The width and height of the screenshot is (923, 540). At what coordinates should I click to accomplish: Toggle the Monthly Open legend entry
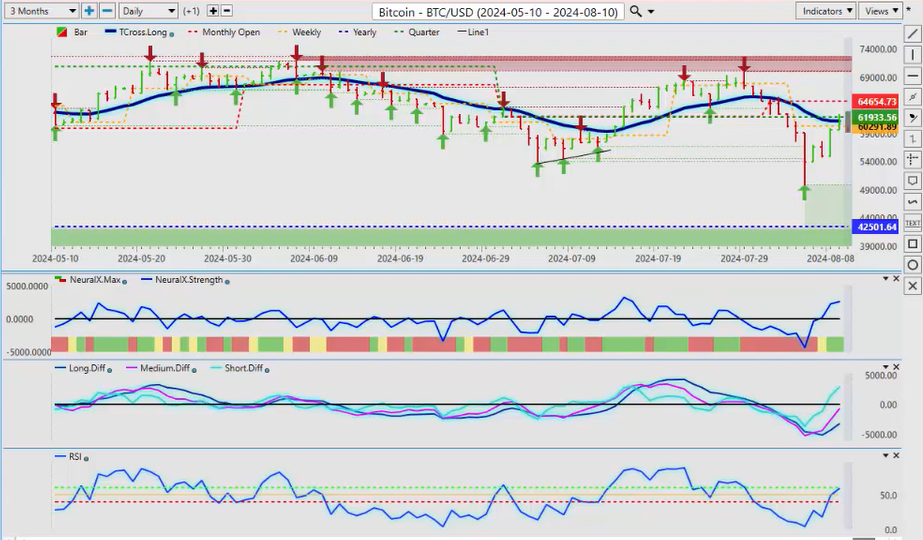(225, 32)
